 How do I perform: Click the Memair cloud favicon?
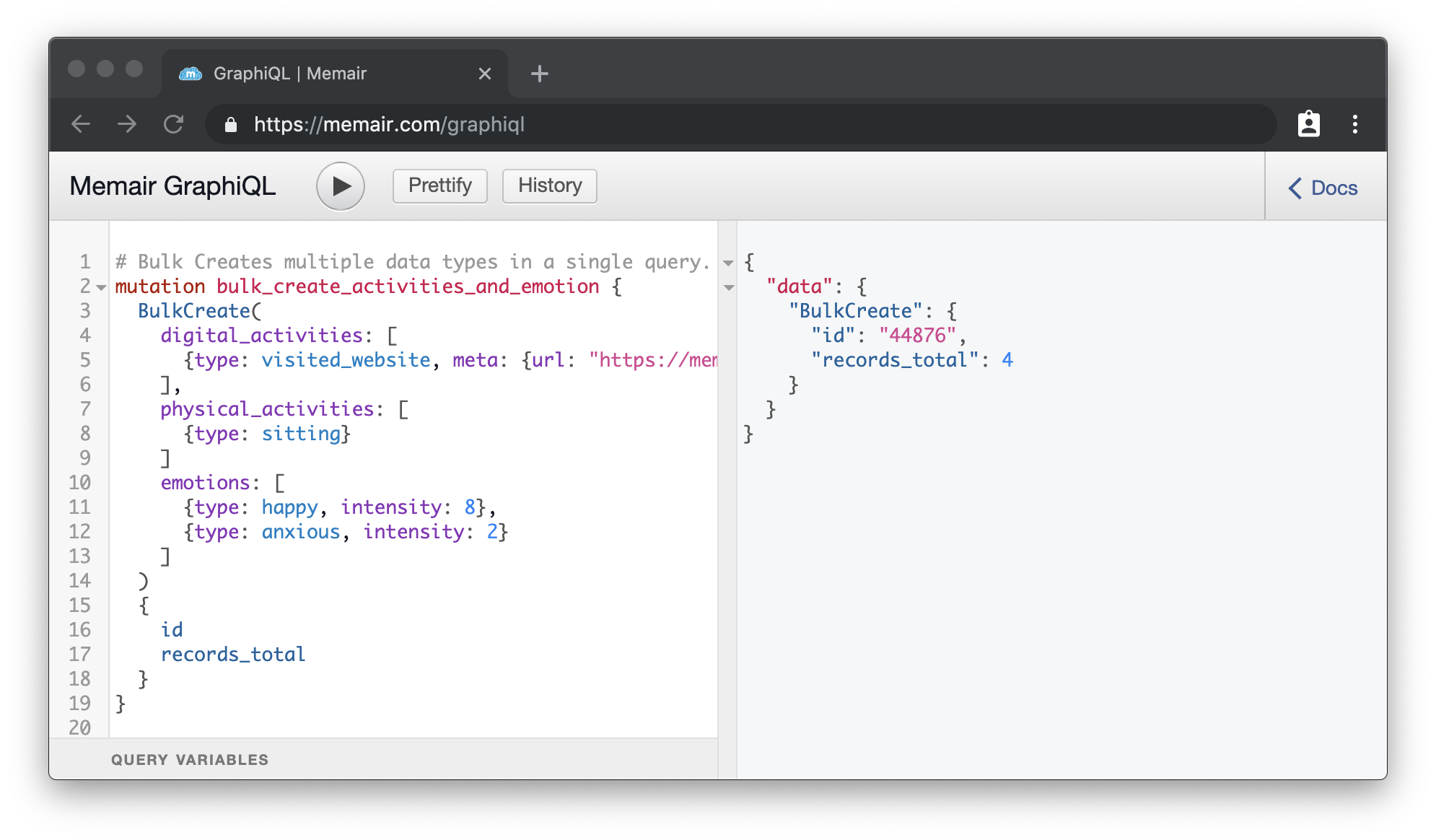pyautogui.click(x=191, y=74)
